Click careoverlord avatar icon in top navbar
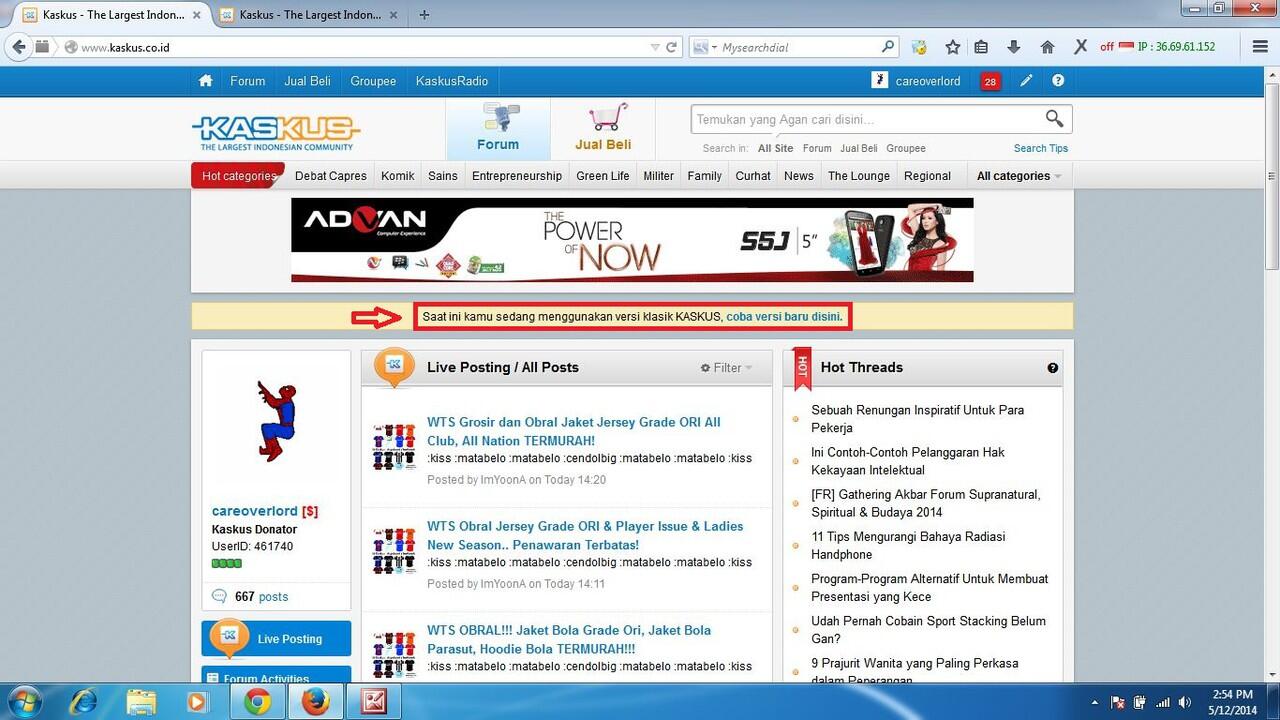This screenshot has height=720, width=1280. pyautogui.click(x=879, y=81)
